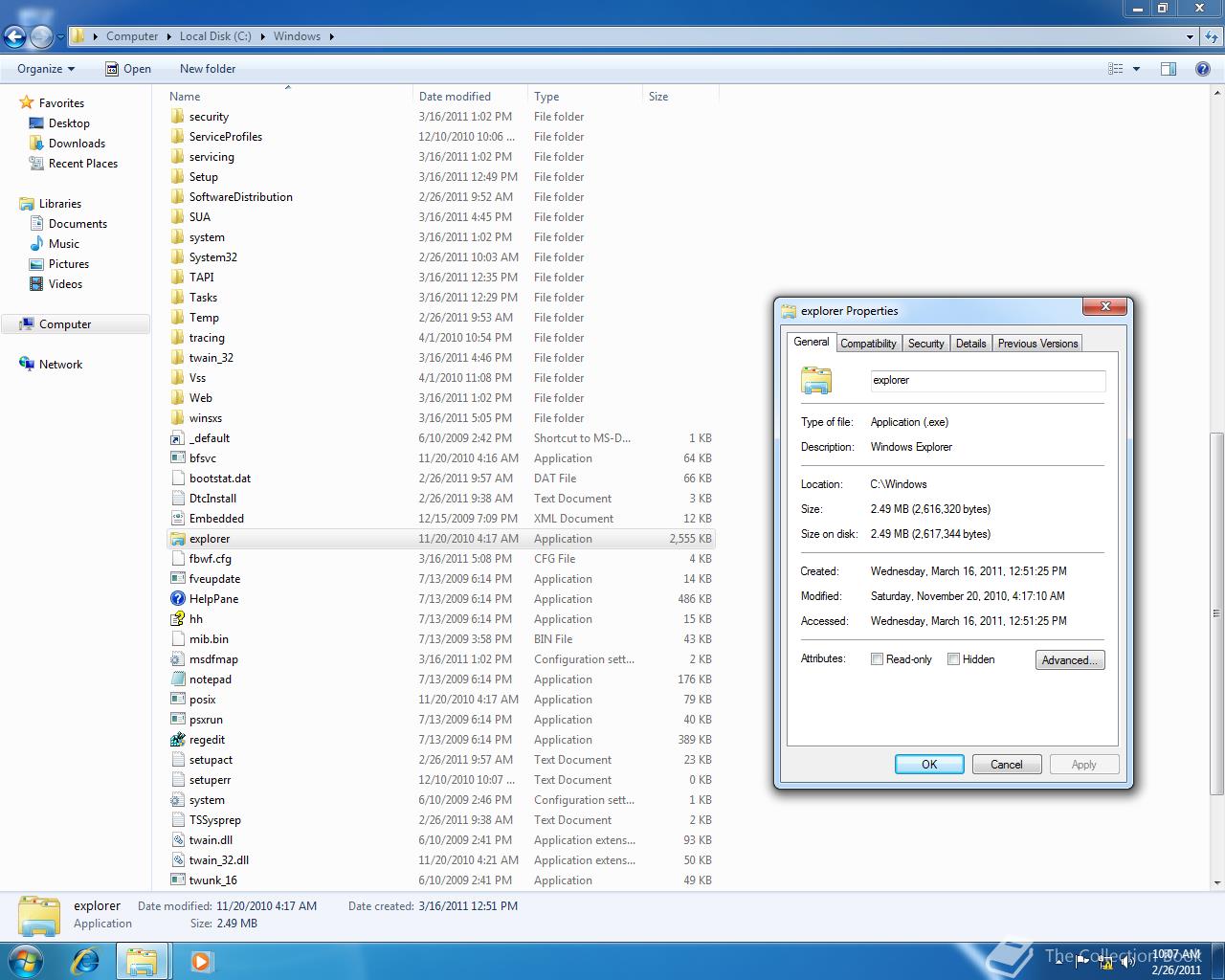Click the explorer file name field
The image size is (1225, 980).
click(988, 380)
